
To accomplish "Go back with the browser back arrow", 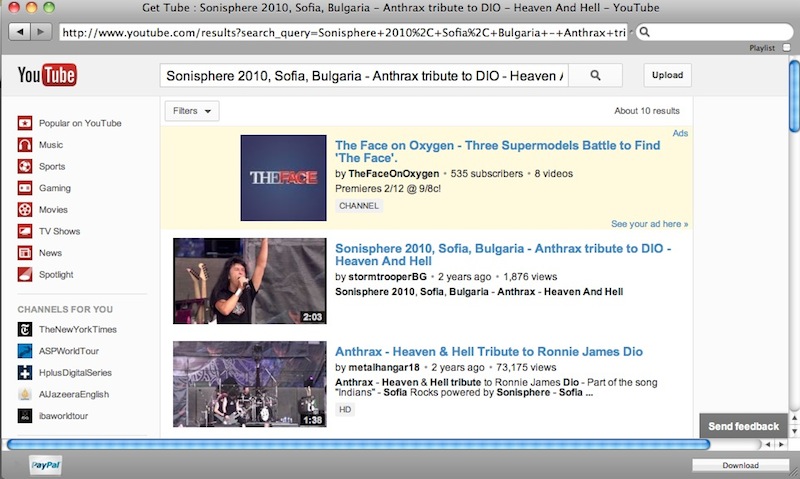I will [x=17, y=32].
